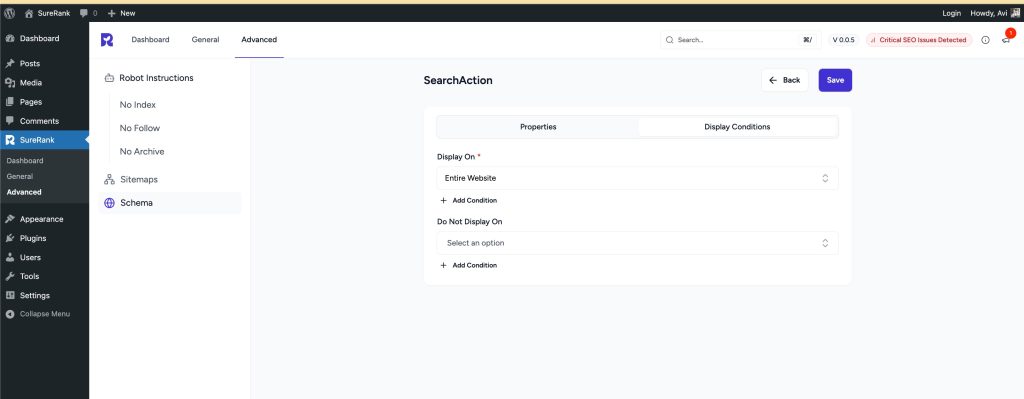Switch to the Advanced tab in SureRank header
The image size is (1024, 399).
pos(259,40)
